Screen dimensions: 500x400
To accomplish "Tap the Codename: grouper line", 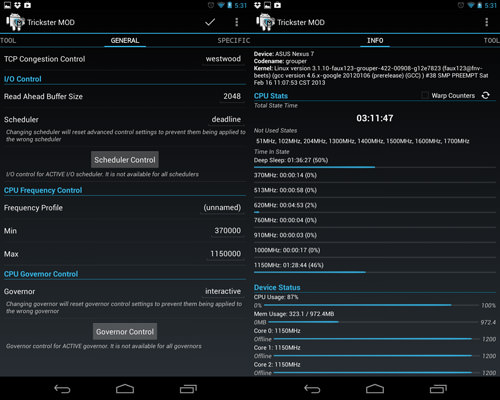I will [x=280, y=61].
